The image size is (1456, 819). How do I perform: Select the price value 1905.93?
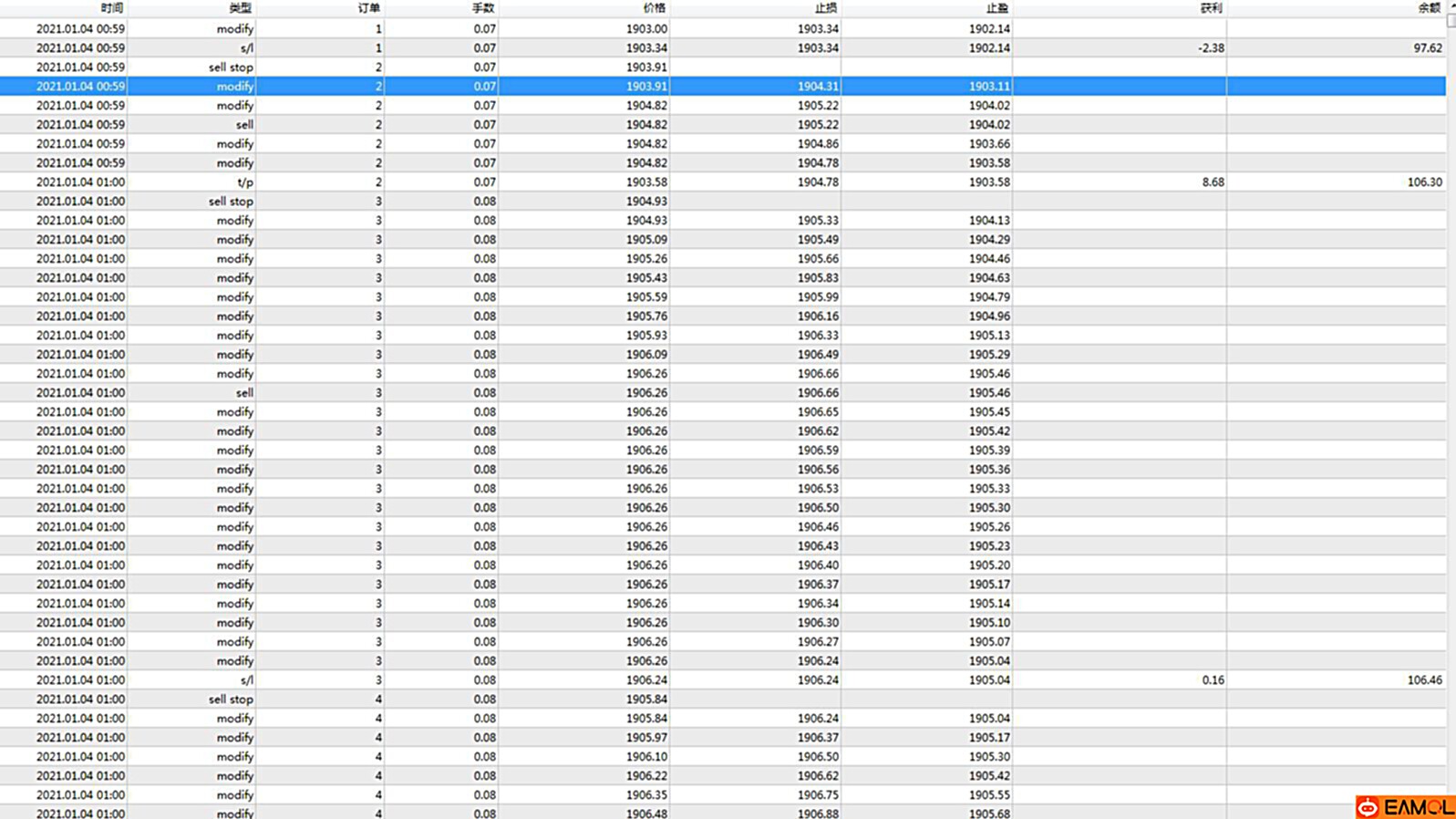pos(646,336)
